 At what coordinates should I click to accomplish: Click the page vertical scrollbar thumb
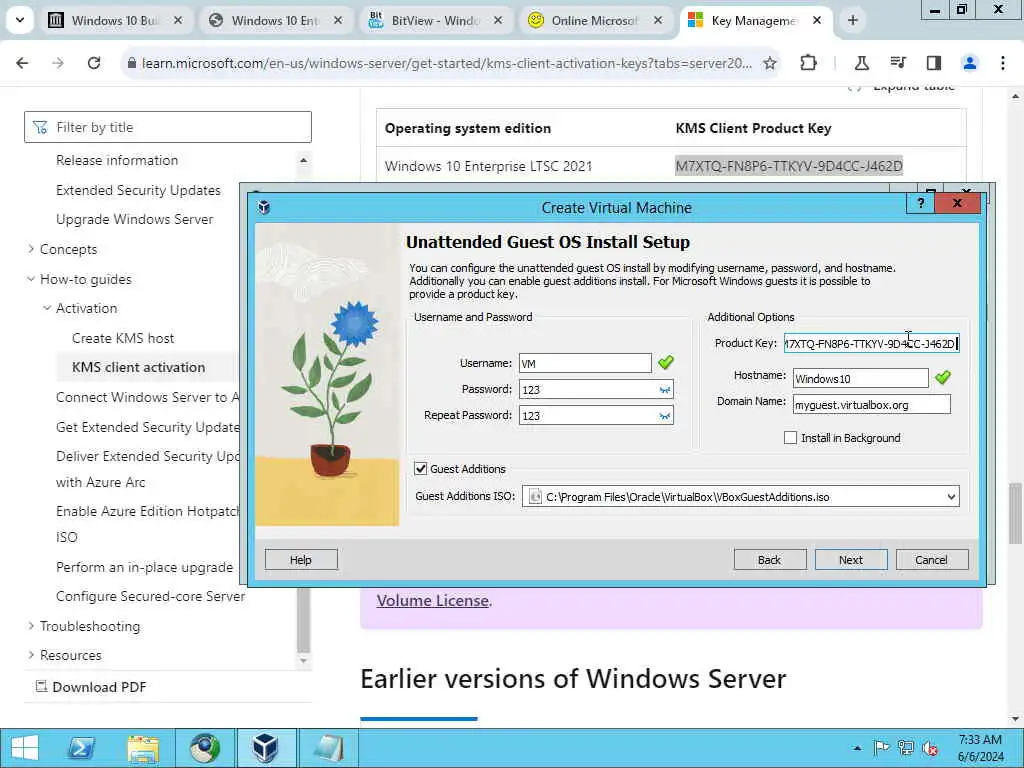click(x=1015, y=513)
